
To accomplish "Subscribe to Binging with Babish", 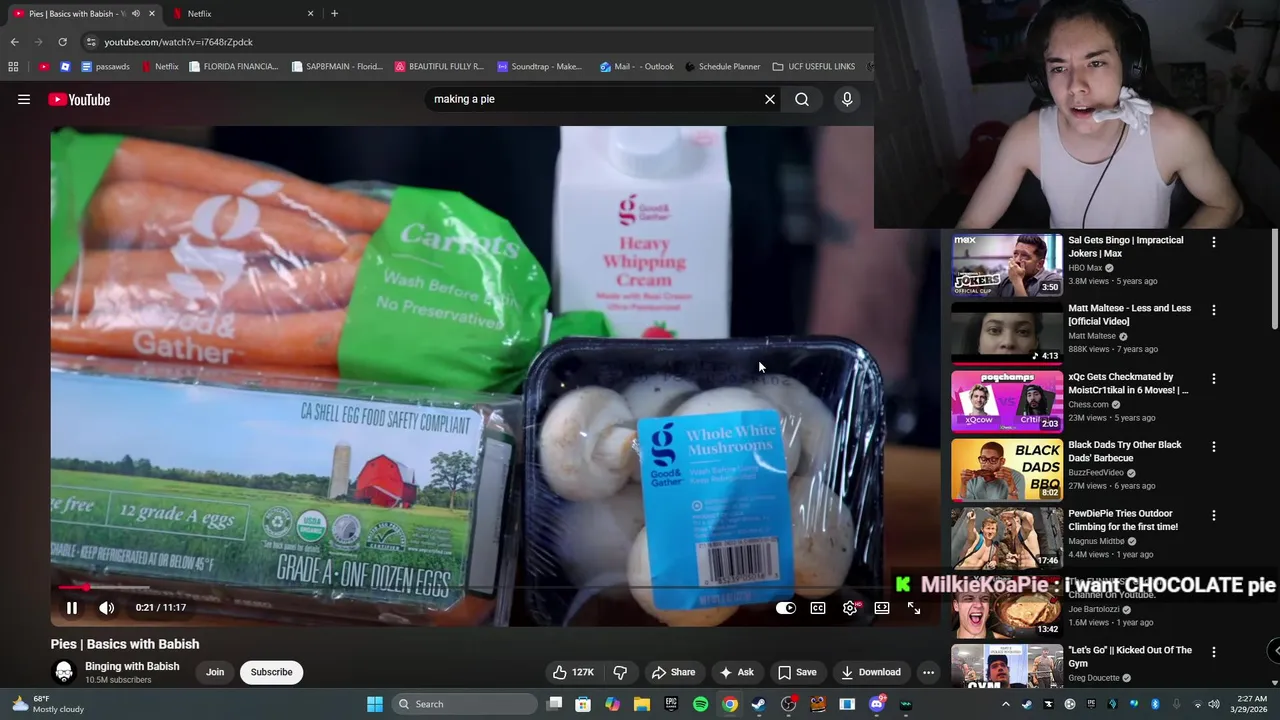I will [x=271, y=672].
